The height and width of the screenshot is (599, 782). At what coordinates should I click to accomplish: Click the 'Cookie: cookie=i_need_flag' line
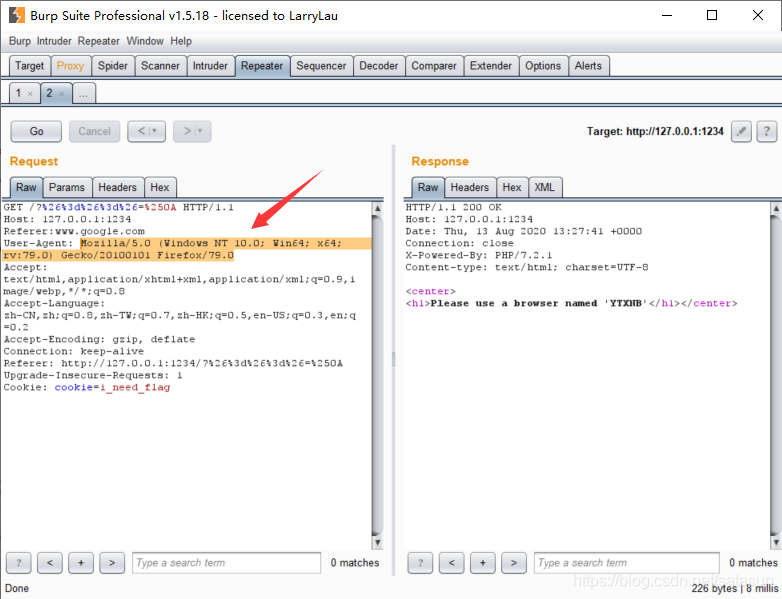pos(87,388)
